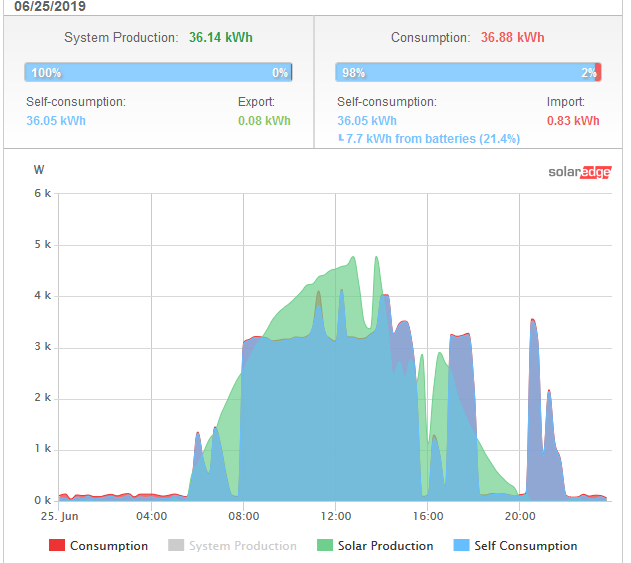The width and height of the screenshot is (631, 563).
Task: Click the 06/25/2019 date heading
Action: (x=50, y=7)
